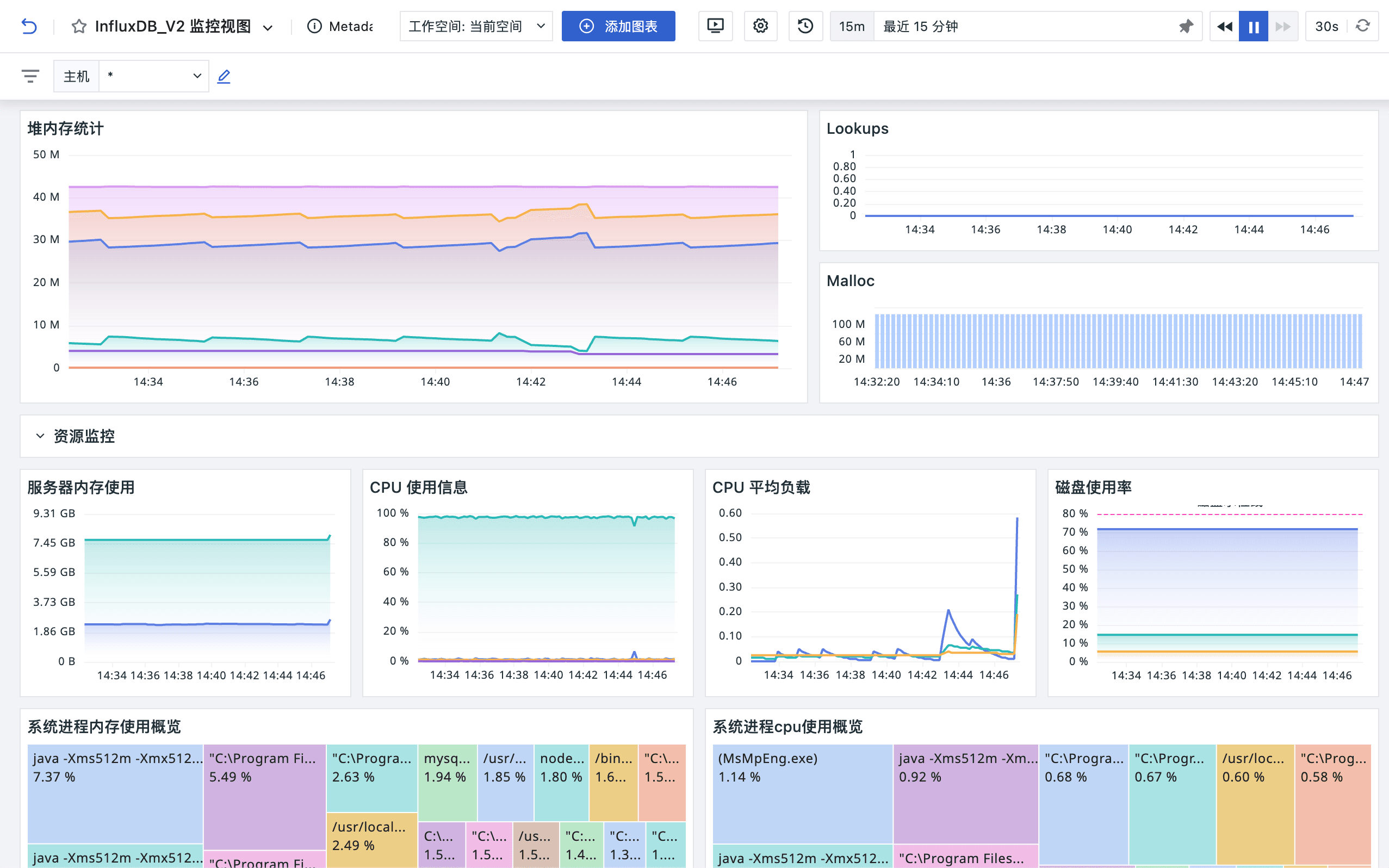Viewport: 1389px width, 868px height.
Task: Click the 30s refresh interval
Action: [x=1325, y=26]
